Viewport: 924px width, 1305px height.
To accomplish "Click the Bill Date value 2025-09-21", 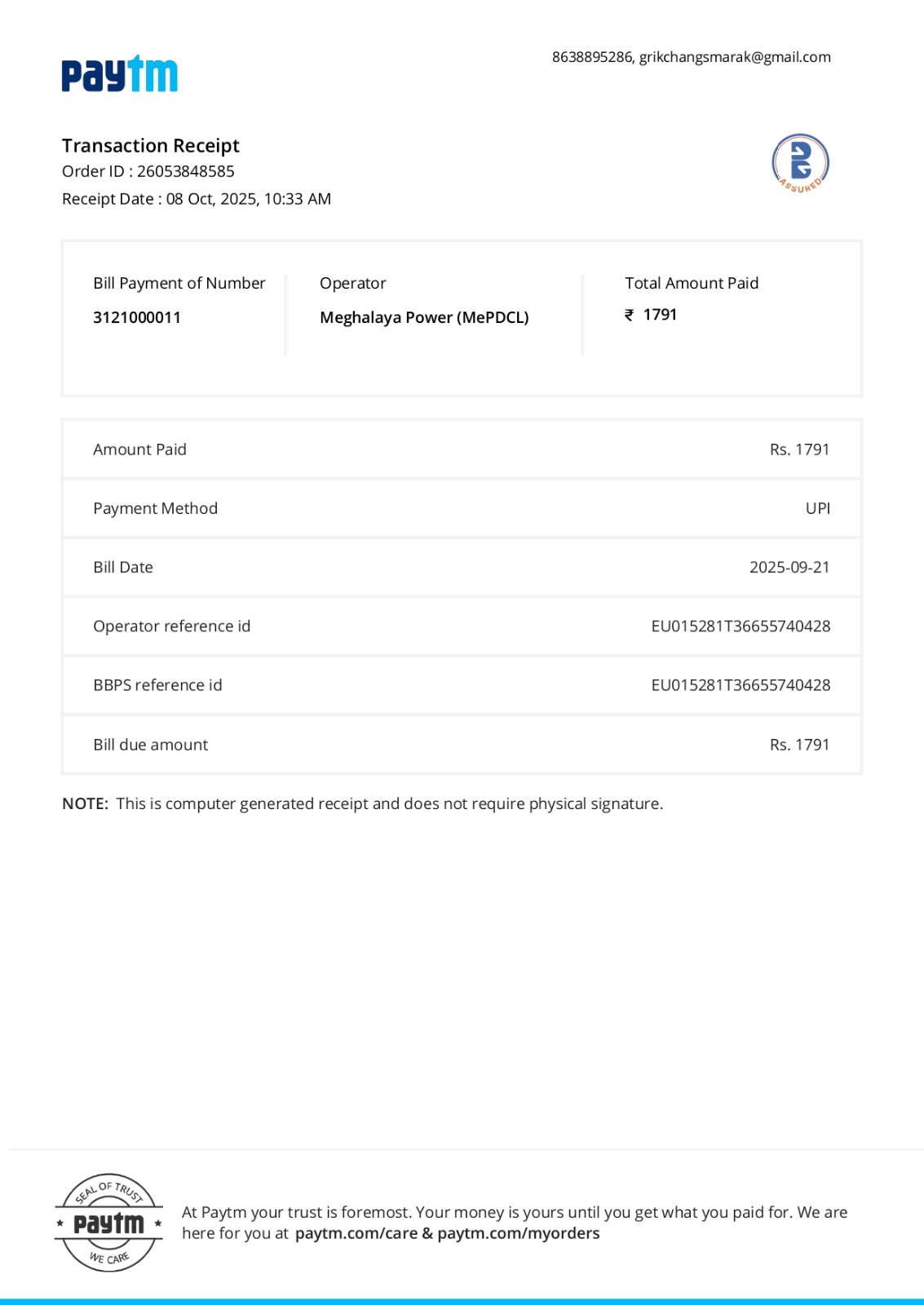I will click(x=789, y=568).
